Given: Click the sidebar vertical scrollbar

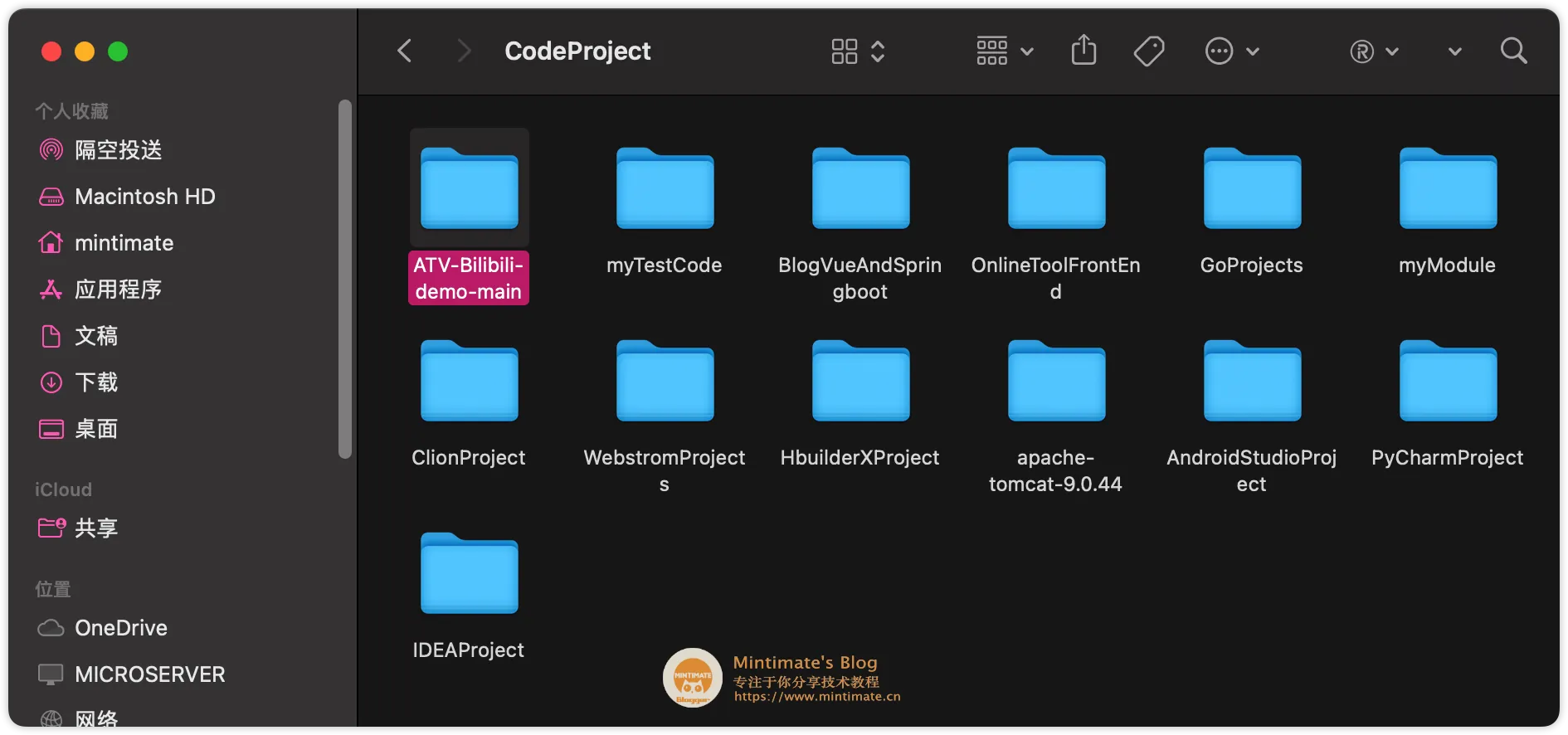Looking at the screenshot, I should coord(345,279).
